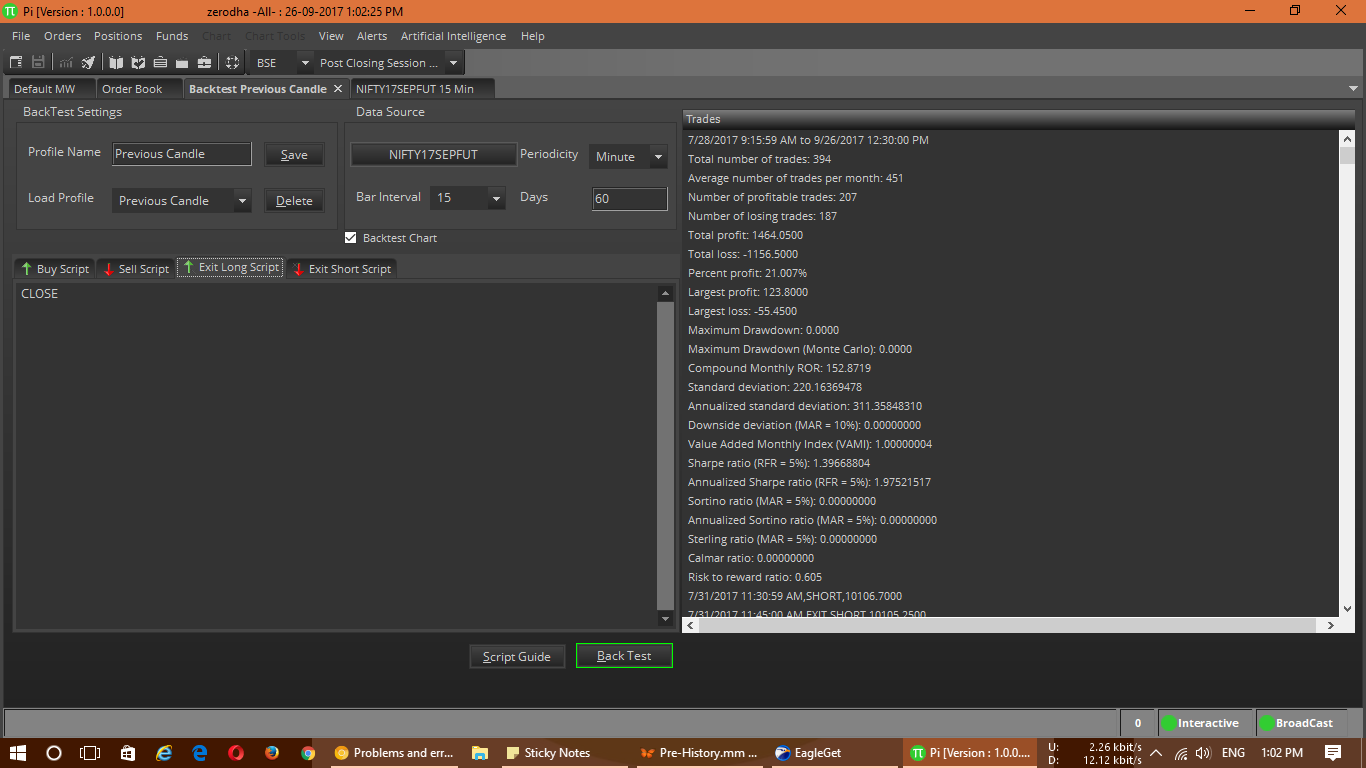
Task: Click the Save profile button
Action: pos(294,154)
